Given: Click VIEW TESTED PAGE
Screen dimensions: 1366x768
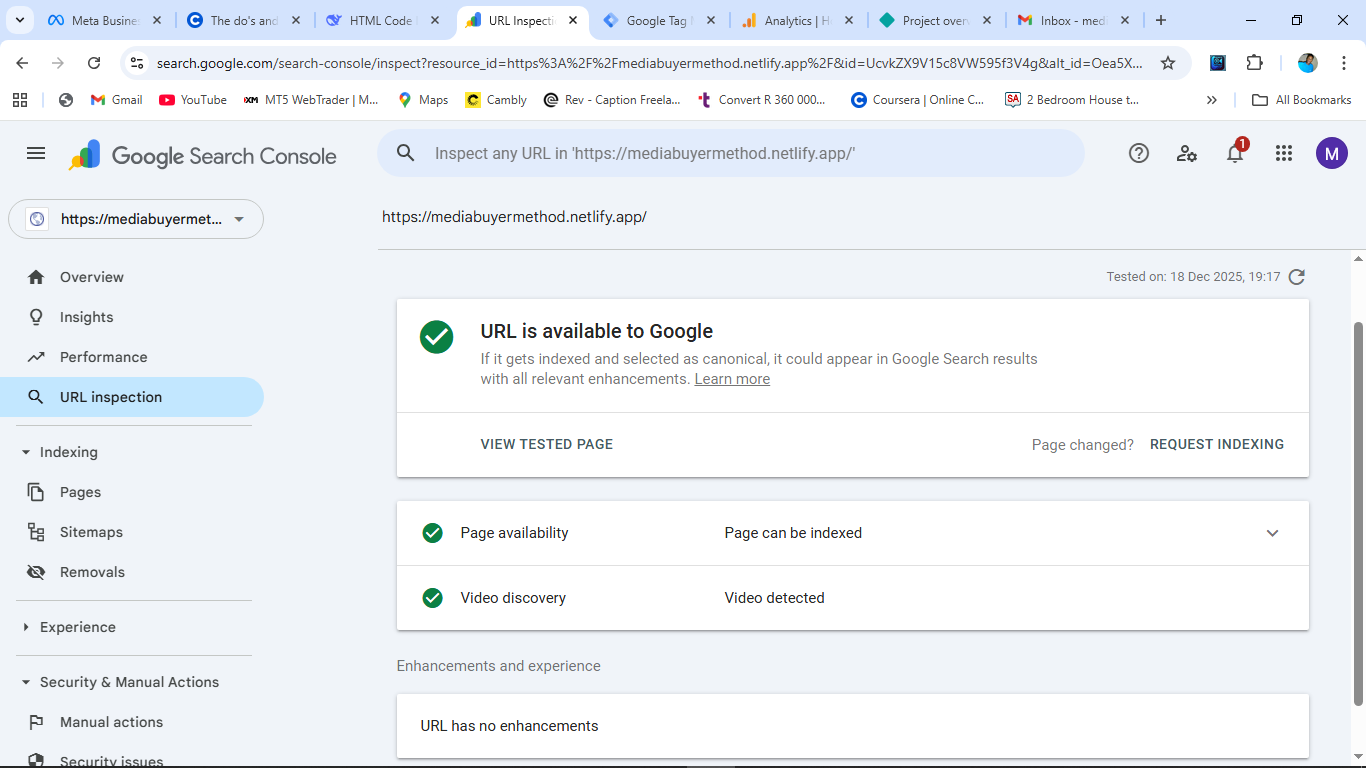Looking at the screenshot, I should [547, 444].
